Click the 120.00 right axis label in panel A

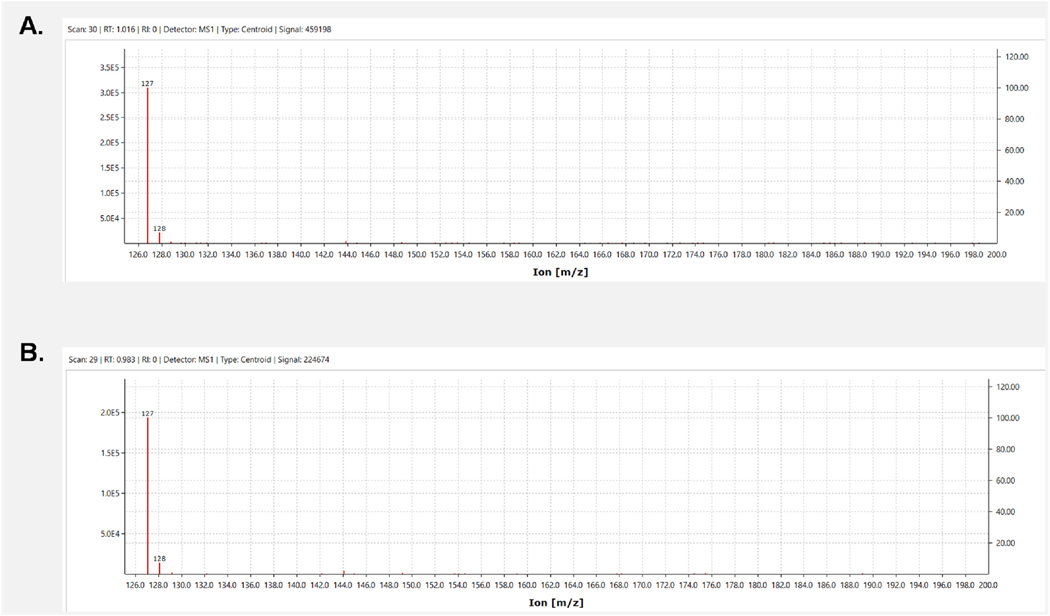click(1017, 57)
